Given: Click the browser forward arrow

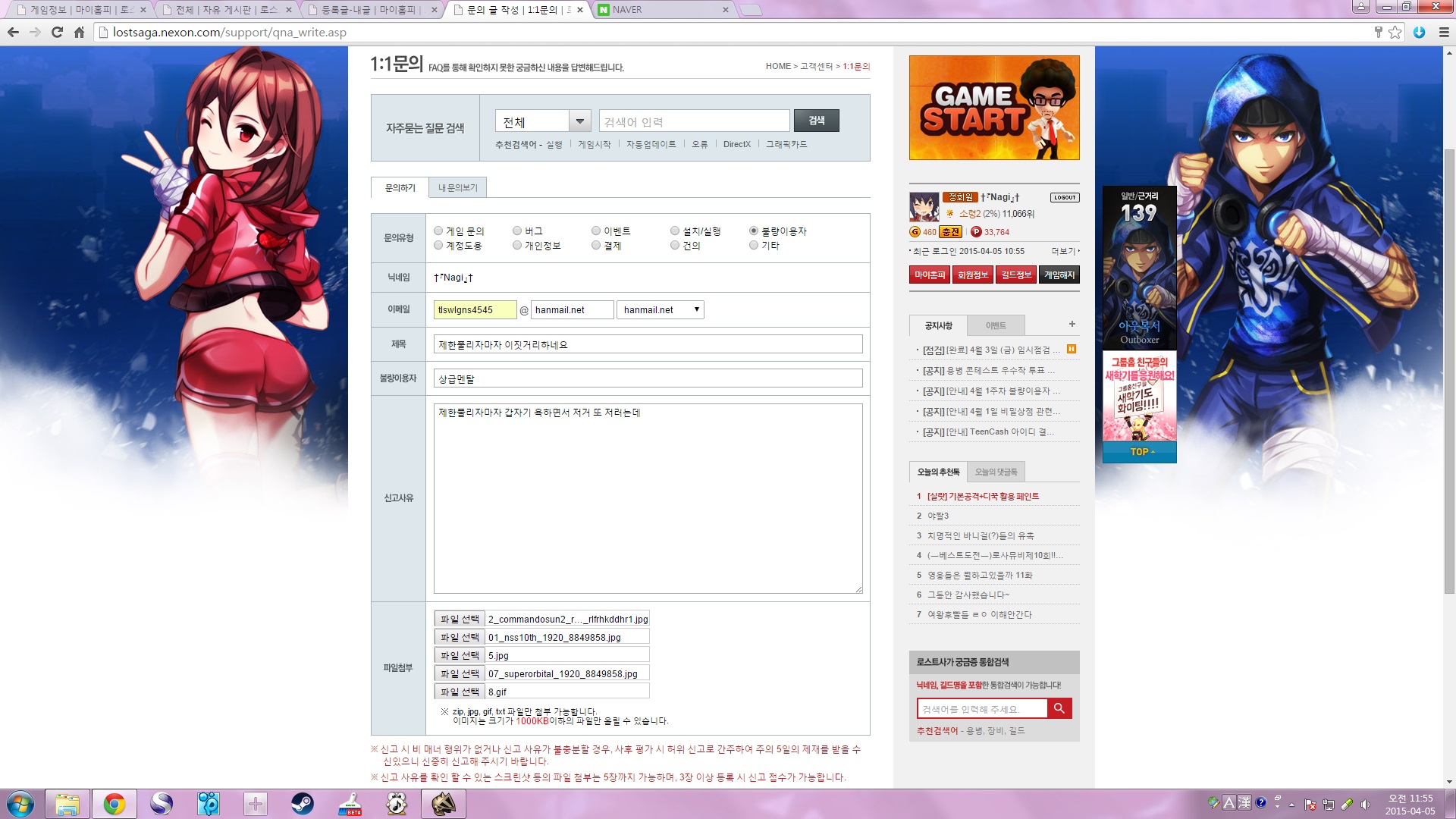Looking at the screenshot, I should [x=35, y=33].
